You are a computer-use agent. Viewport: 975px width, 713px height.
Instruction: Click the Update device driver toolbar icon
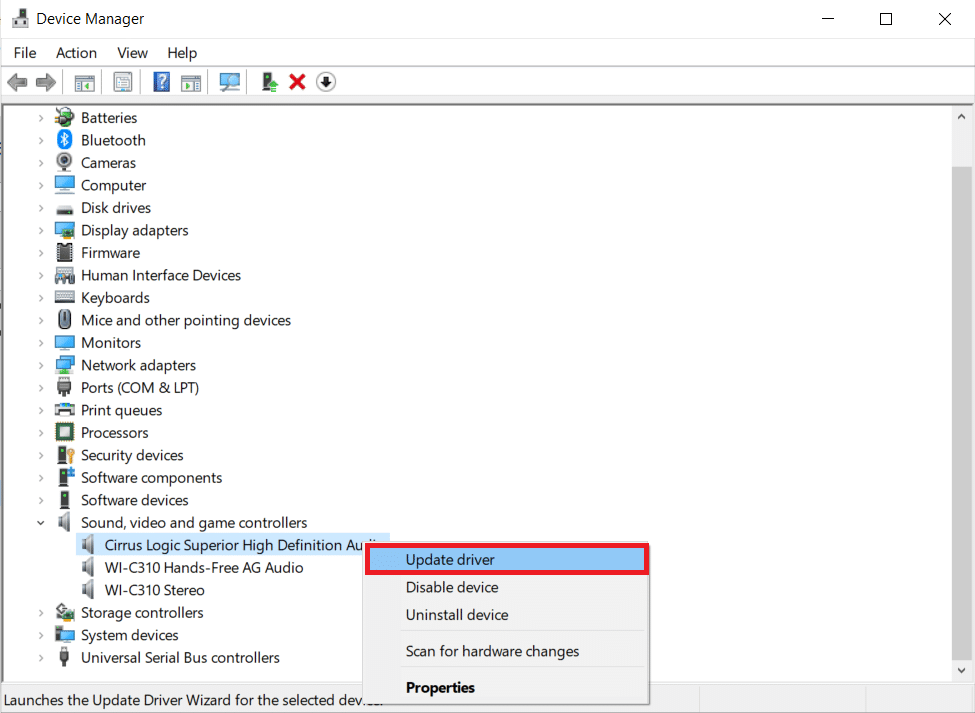tap(269, 82)
